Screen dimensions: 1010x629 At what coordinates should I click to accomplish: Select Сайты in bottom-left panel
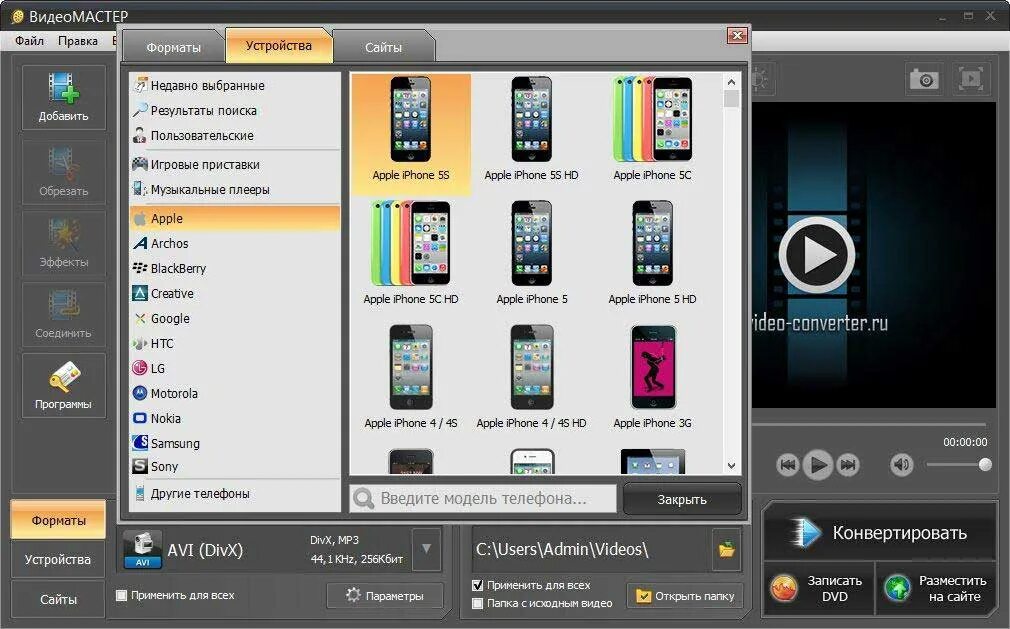58,599
